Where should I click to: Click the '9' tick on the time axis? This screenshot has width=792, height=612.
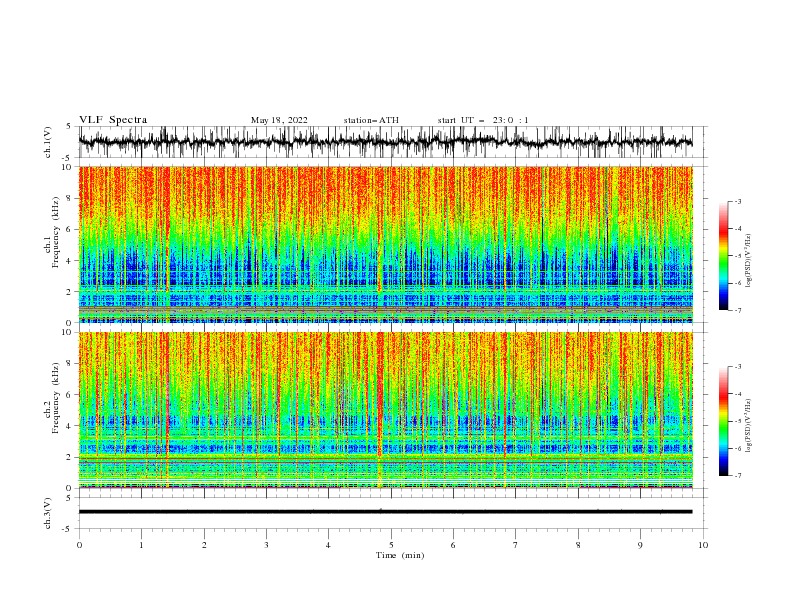coord(640,545)
